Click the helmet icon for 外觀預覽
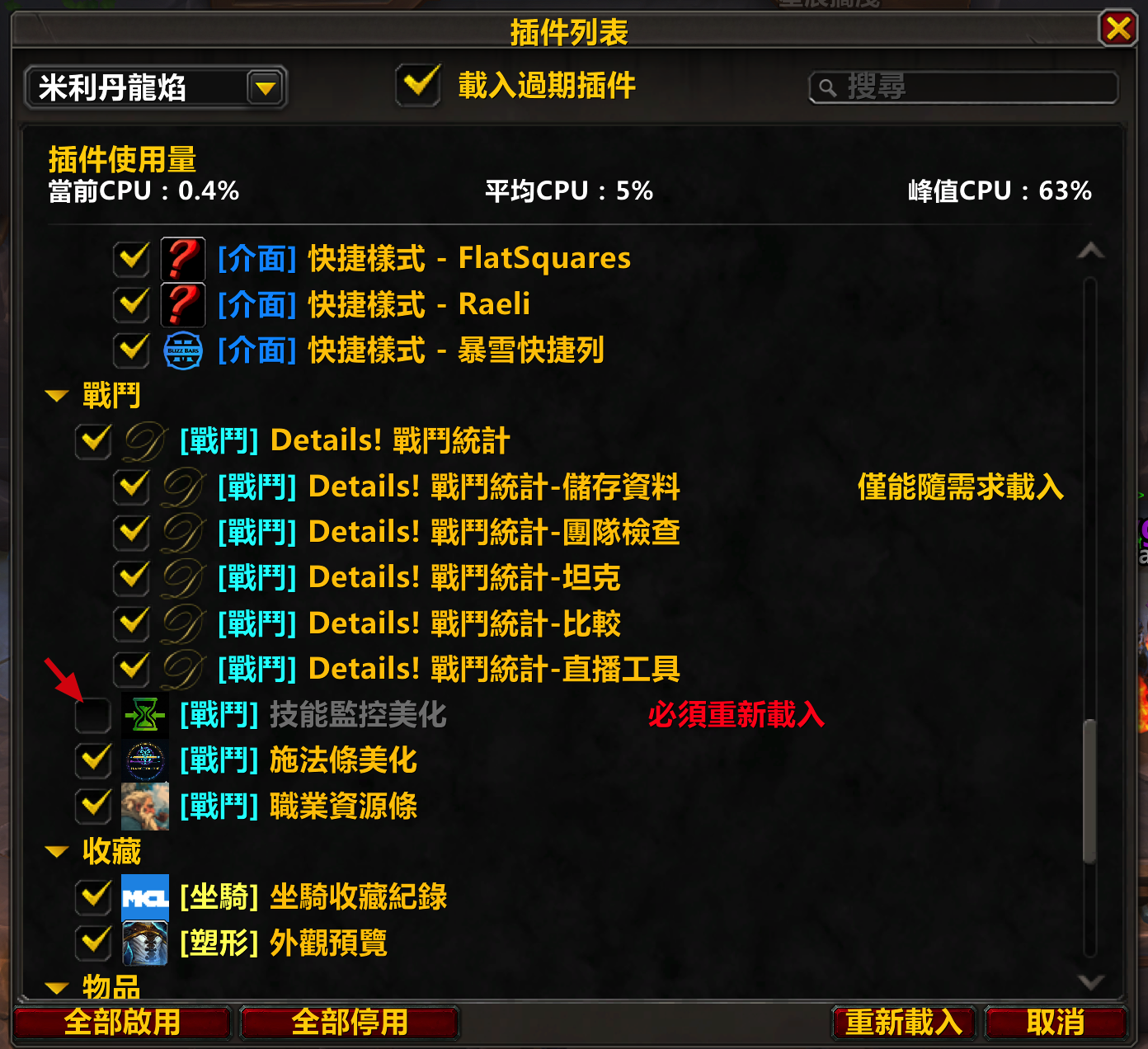The image size is (1148, 1049). click(144, 943)
